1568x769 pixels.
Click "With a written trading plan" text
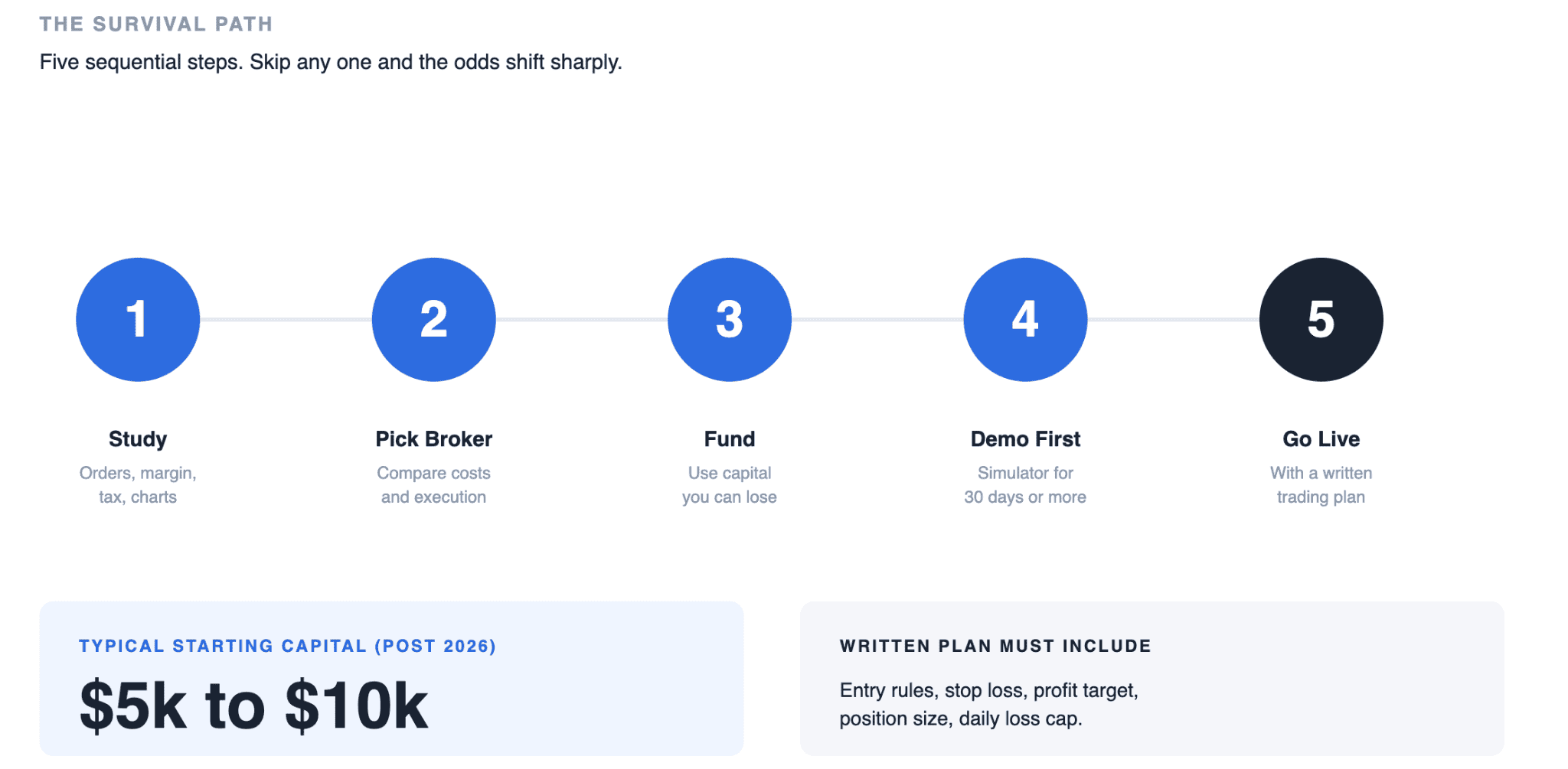click(1321, 485)
